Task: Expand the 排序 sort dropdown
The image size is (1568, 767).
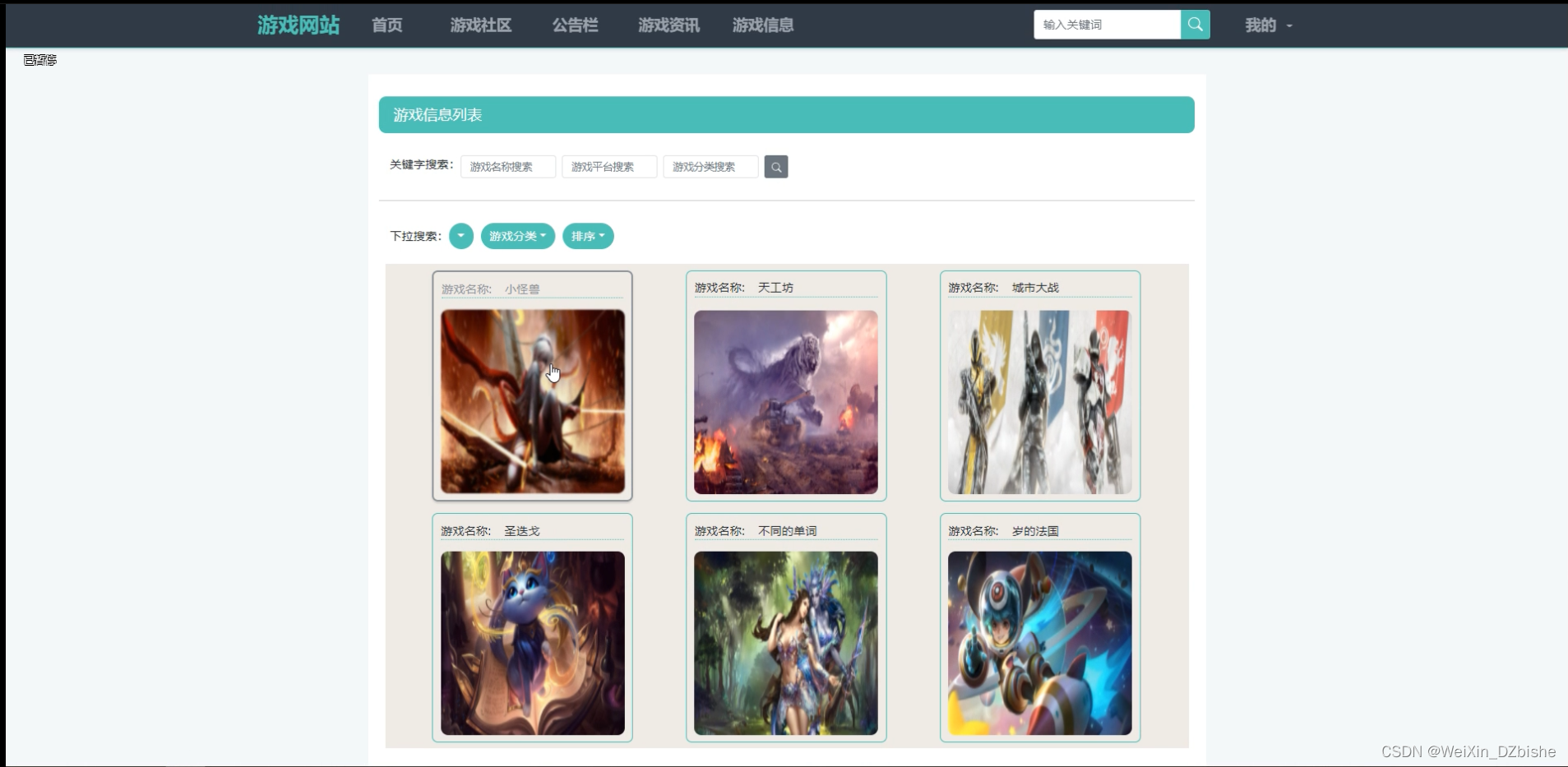Action: (588, 236)
